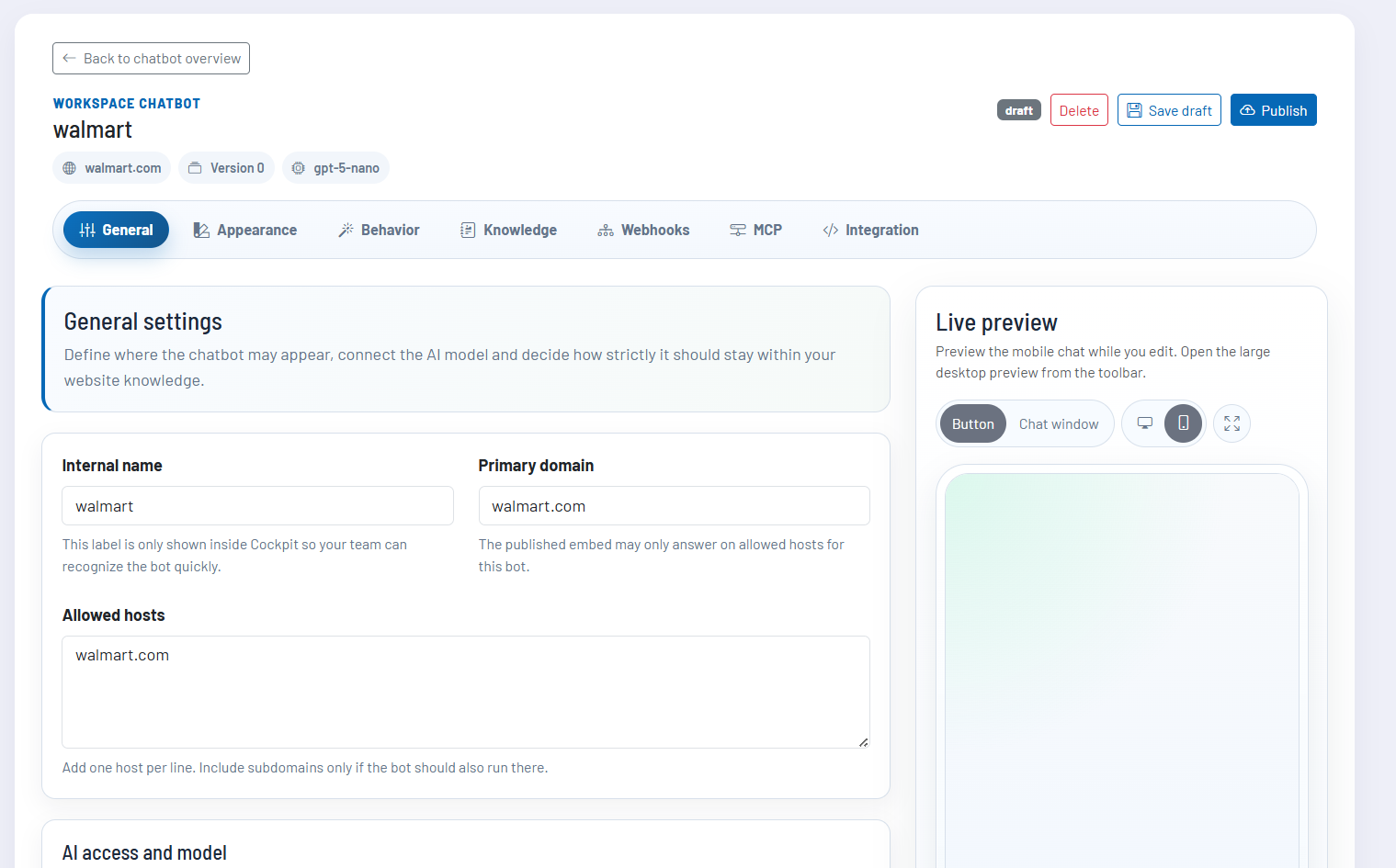Click the Primary domain input field

click(x=674, y=506)
